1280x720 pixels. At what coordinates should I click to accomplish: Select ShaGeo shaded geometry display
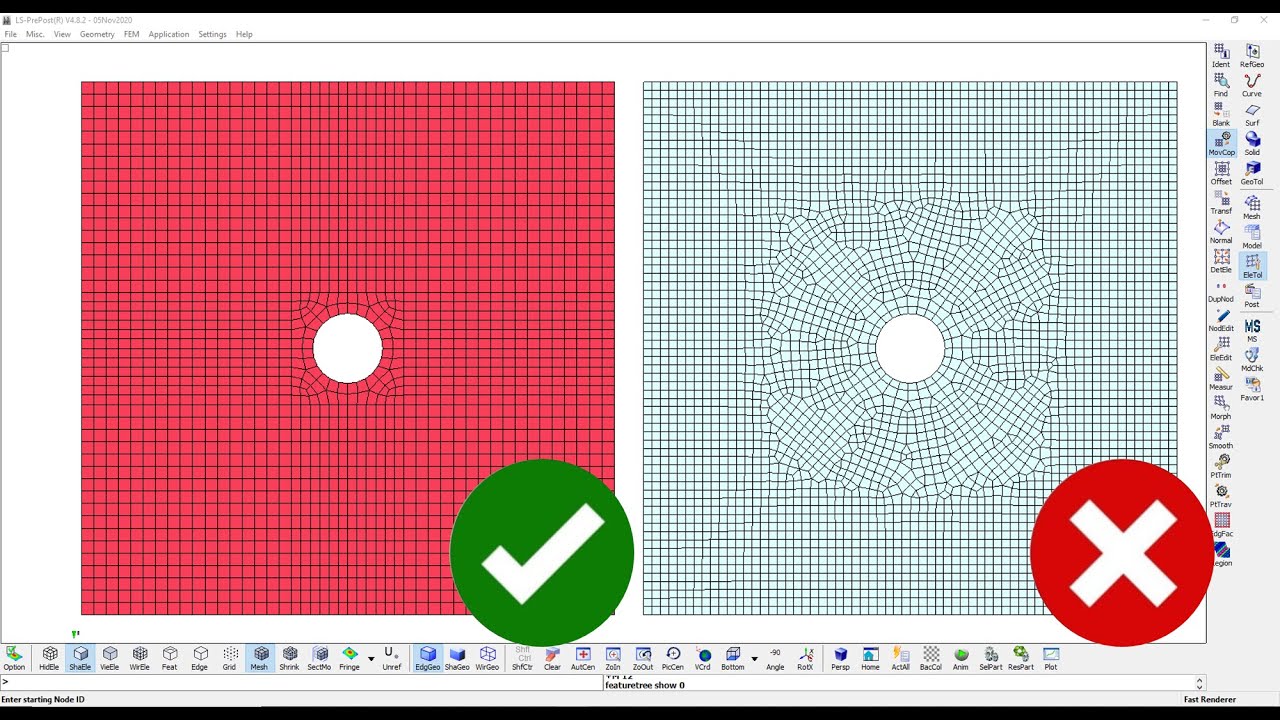457,658
